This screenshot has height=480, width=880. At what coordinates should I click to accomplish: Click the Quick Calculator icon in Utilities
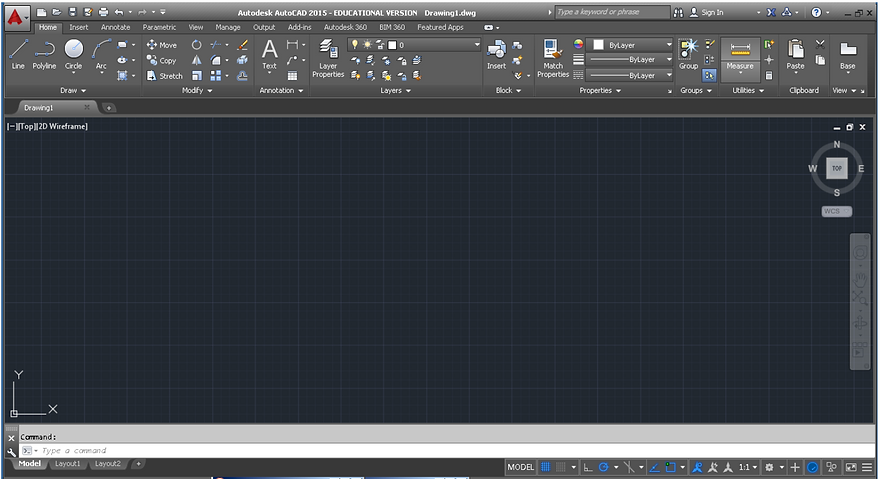click(769, 75)
